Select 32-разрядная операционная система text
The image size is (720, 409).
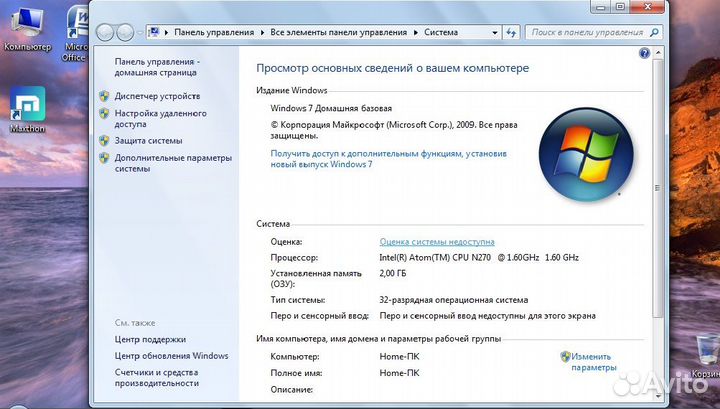click(x=454, y=300)
